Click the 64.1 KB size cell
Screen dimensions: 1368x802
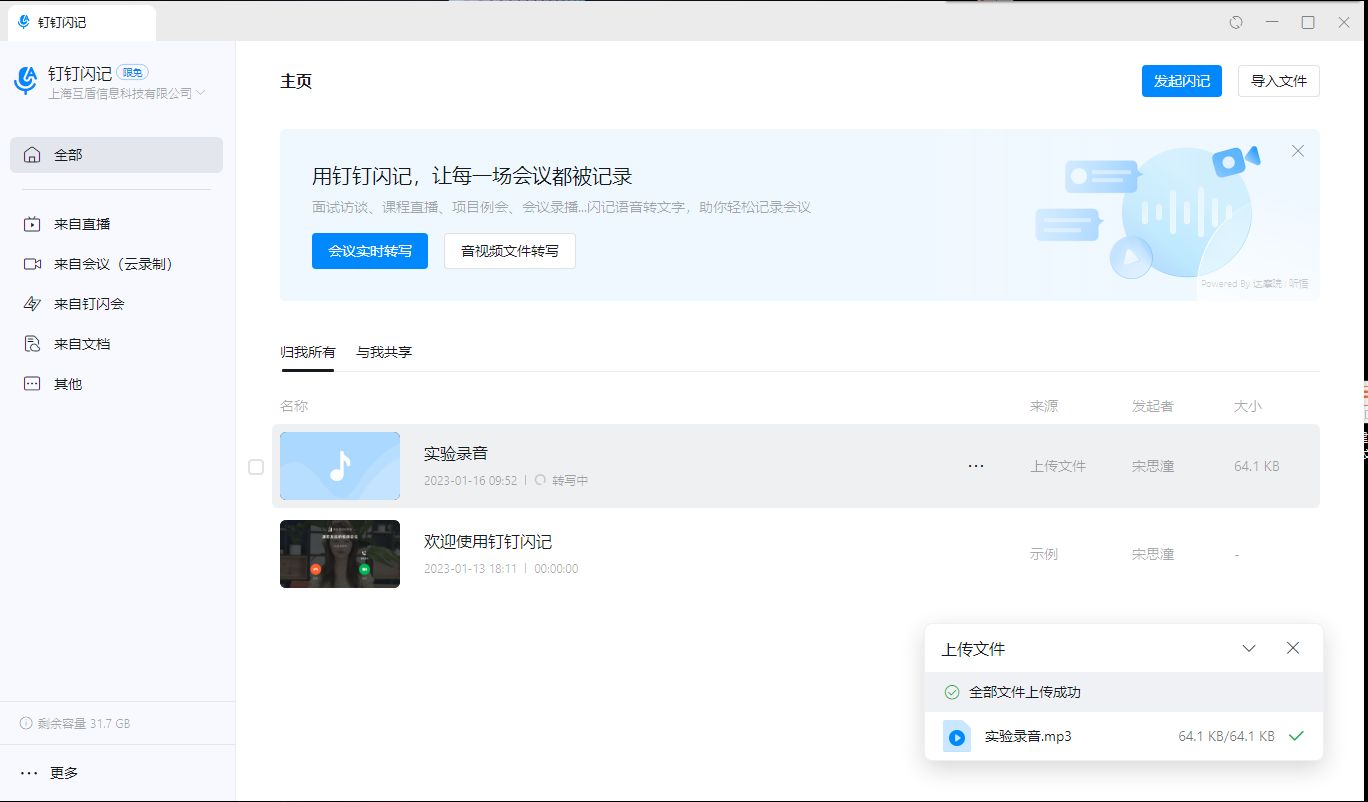[x=1257, y=466]
